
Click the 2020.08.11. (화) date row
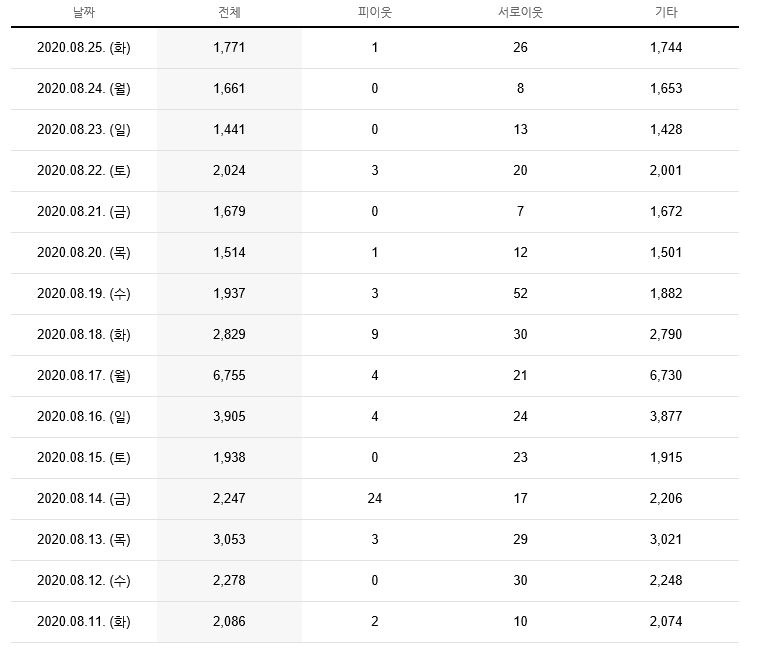pos(375,622)
